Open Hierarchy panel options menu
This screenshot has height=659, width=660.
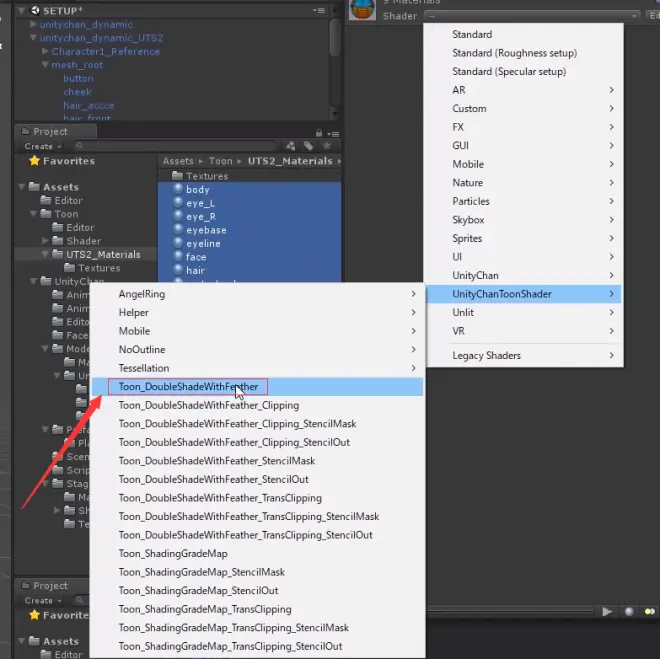click(319, 11)
